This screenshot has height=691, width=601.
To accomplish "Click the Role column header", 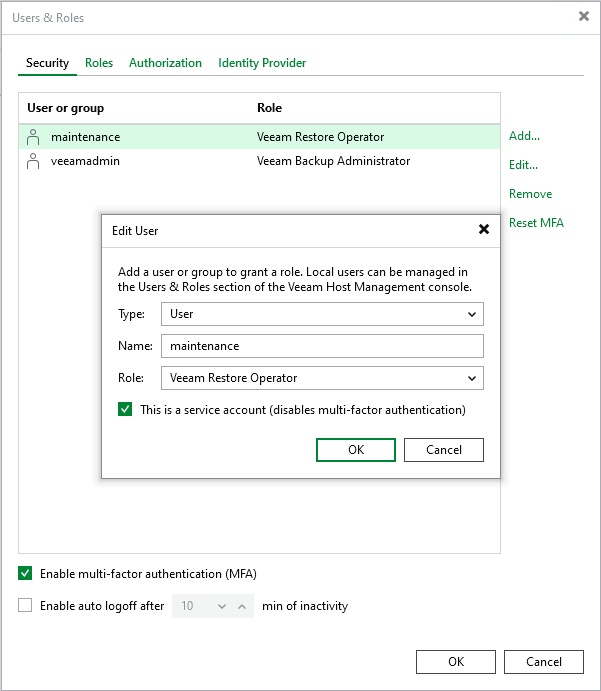I will [x=270, y=108].
